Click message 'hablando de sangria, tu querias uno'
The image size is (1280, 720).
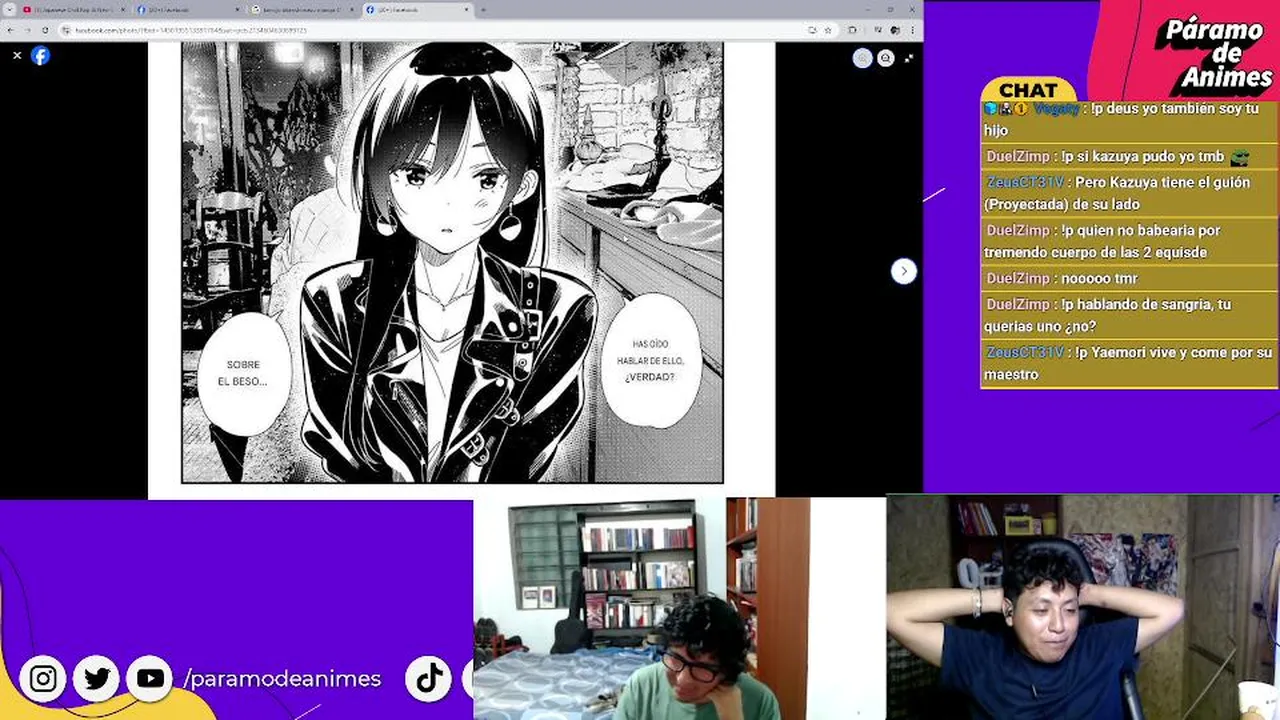coord(1129,315)
